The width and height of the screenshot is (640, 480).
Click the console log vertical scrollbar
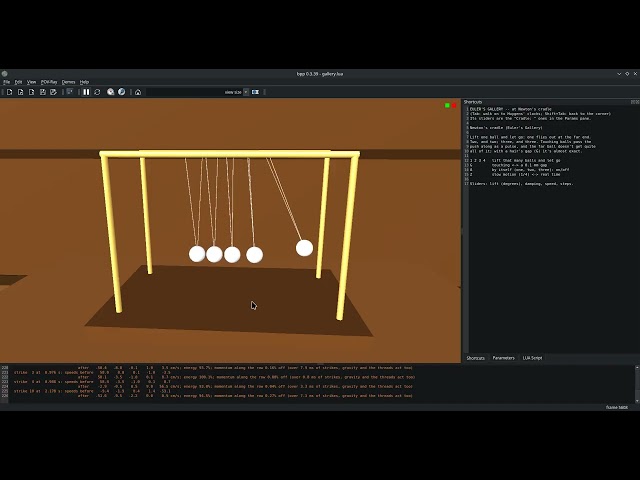637,384
